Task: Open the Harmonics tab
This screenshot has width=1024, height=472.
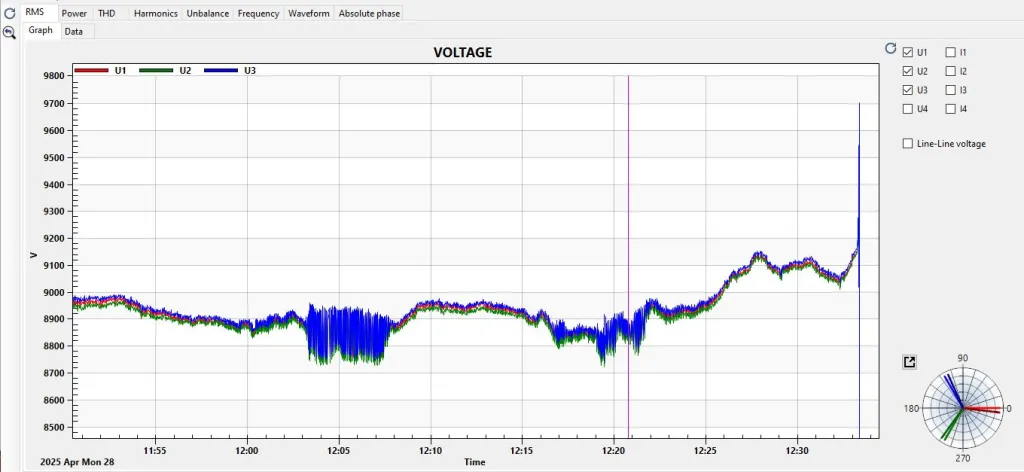Action: click(155, 13)
